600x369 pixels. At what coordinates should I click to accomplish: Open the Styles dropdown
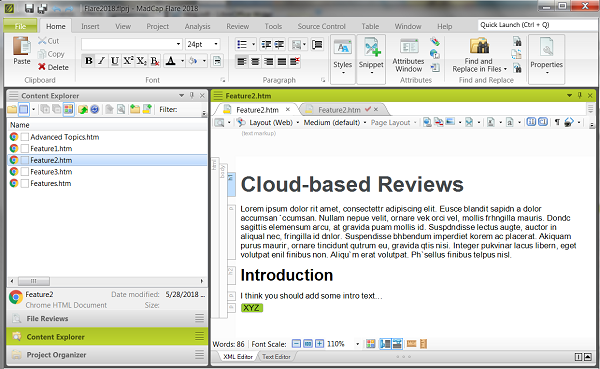pyautogui.click(x=343, y=56)
